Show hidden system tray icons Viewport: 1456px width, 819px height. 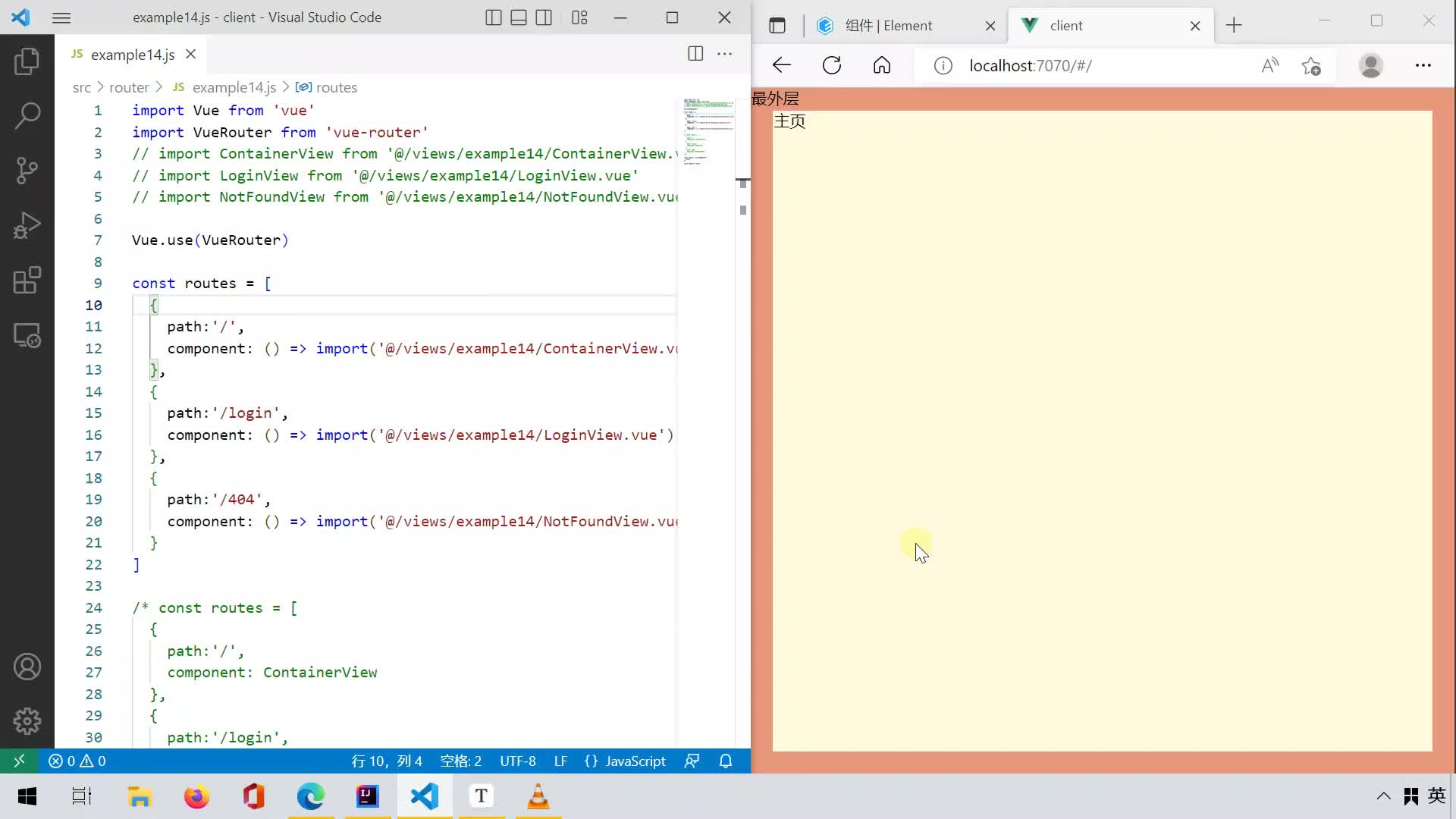tap(1384, 796)
